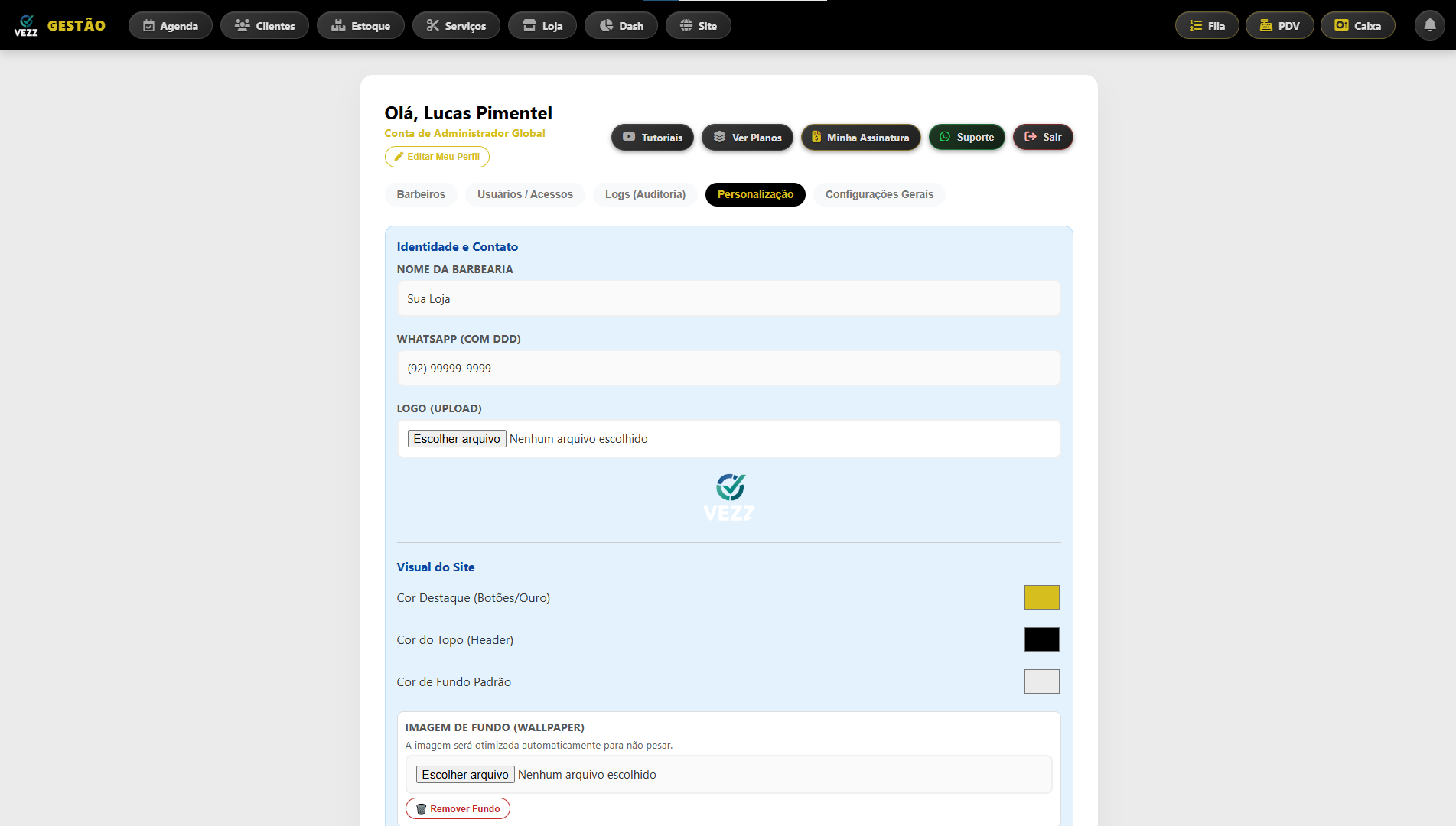Switch to the Barbeiros tab
1456x826 pixels.
tap(421, 194)
